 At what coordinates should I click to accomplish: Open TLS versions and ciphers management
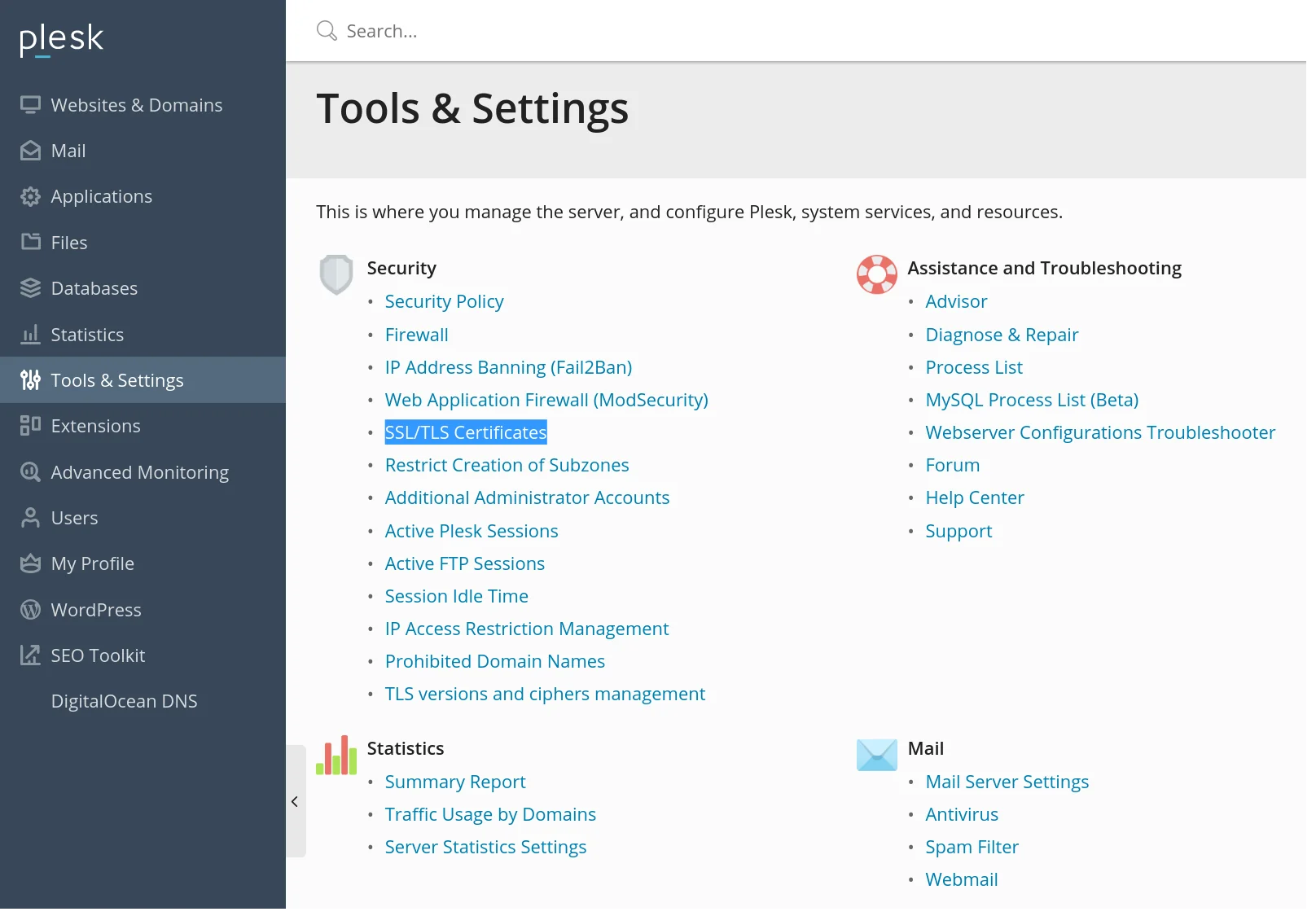tap(545, 694)
